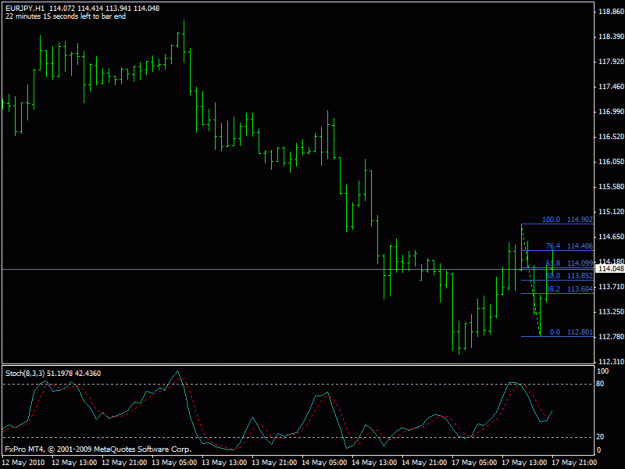Select the 117.920 price scale value
The width and height of the screenshot is (625, 469).
(x=611, y=62)
